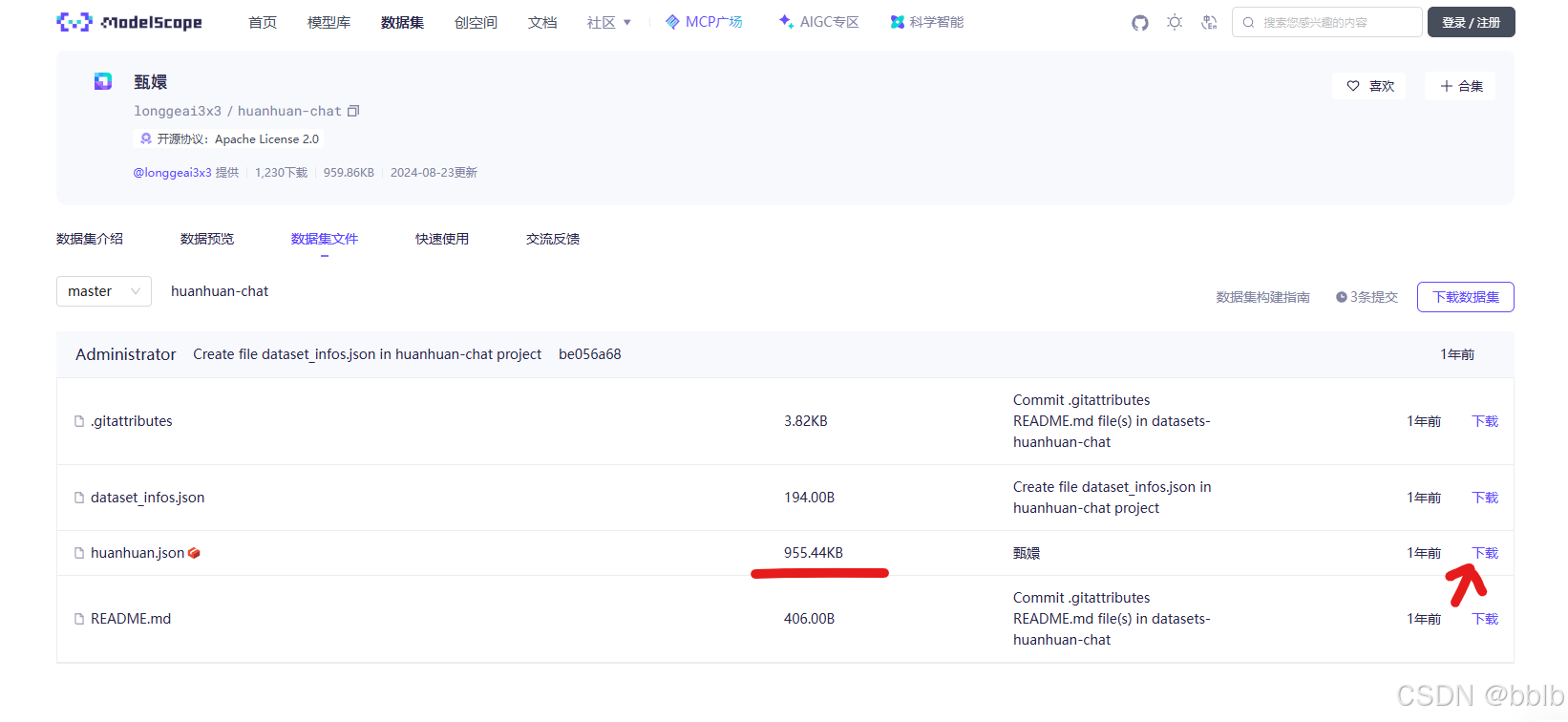Viewport: 1568px width, 722px height.
Task: Select the 数据集文件 tab
Action: point(325,239)
